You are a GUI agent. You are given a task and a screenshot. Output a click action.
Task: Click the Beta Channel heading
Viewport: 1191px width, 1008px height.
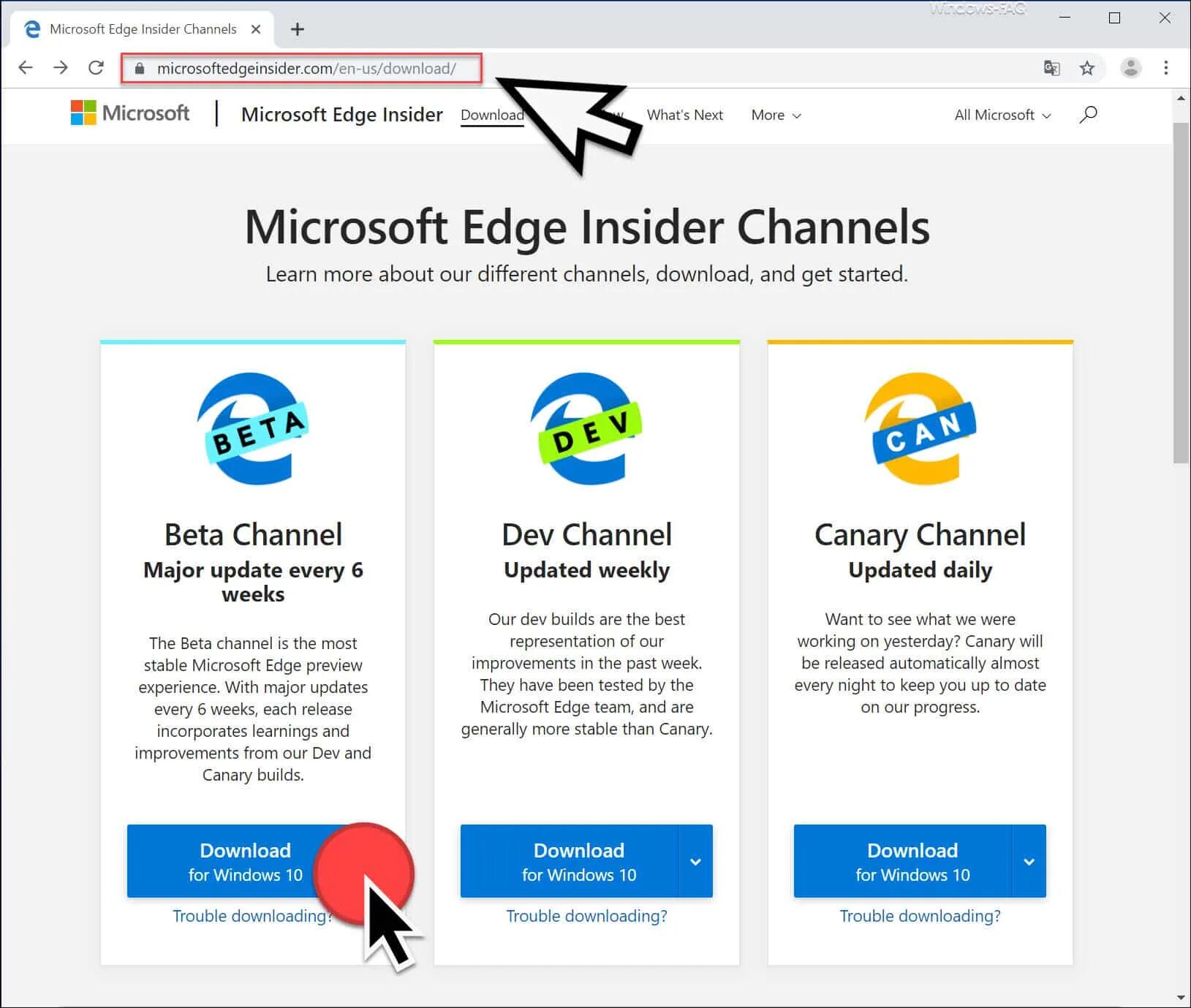[253, 534]
